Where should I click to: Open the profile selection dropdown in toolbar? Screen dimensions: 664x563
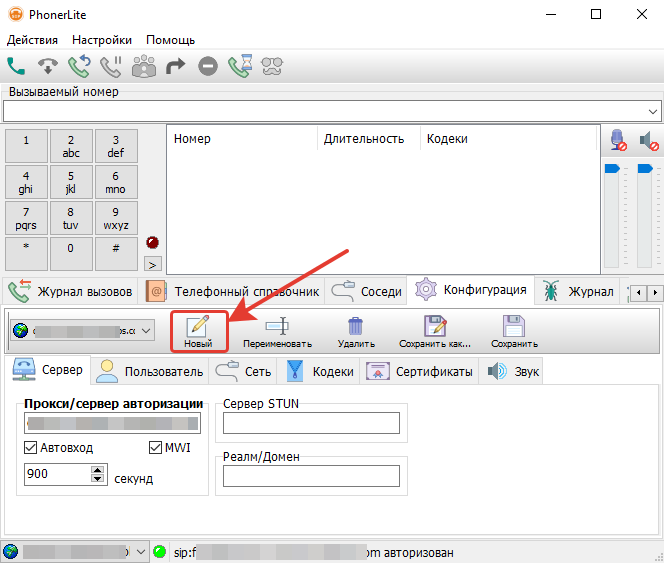click(147, 329)
